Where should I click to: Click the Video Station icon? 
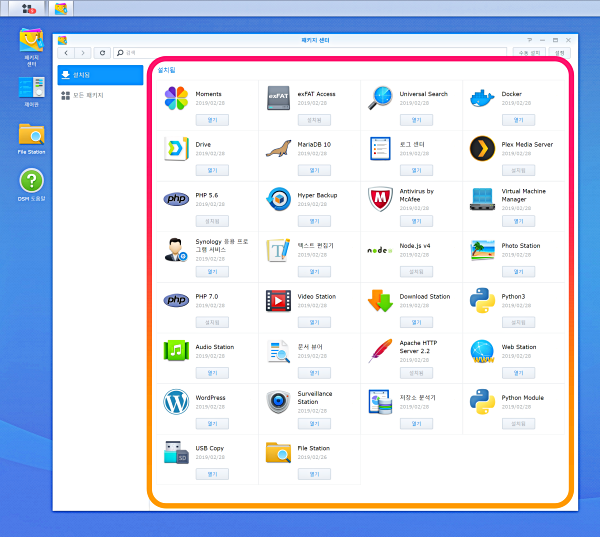point(278,300)
